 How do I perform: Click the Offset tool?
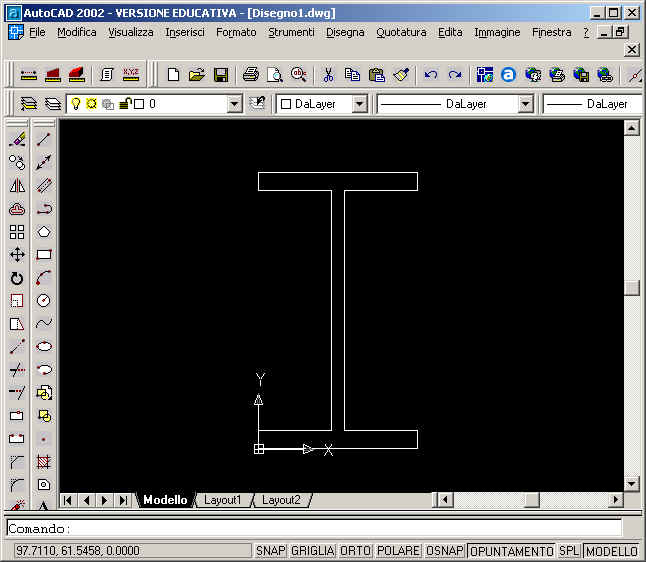17,208
